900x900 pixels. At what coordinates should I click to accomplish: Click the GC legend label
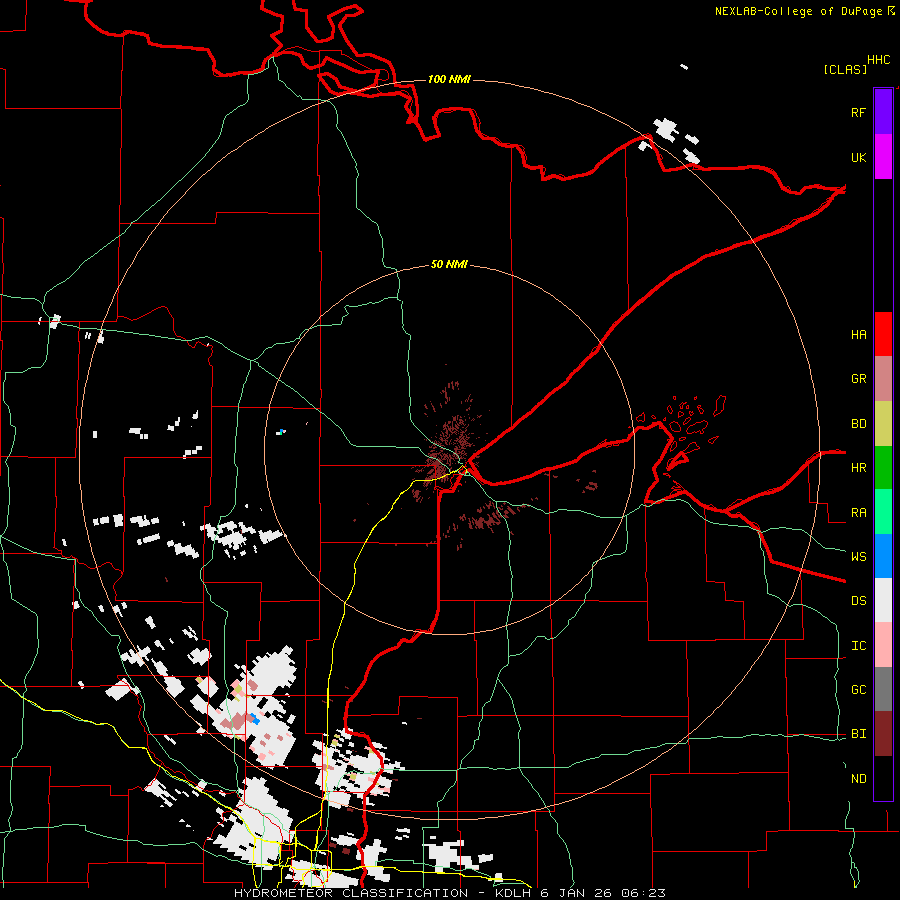pos(858,690)
